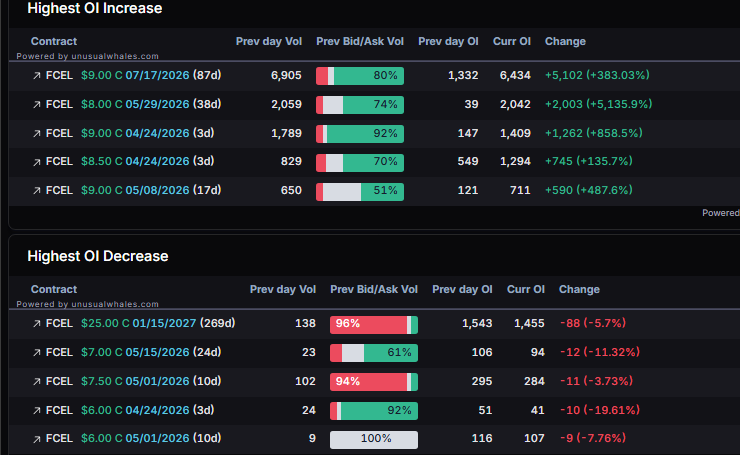The height and width of the screenshot is (455, 740).
Task: Open FCEL $8.00 C 05/29/2026 contract link
Action: 134,104
